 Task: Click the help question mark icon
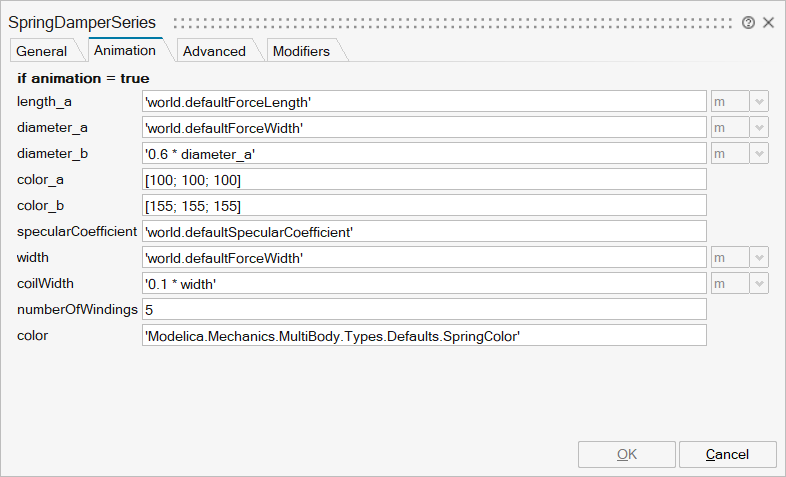pos(748,22)
